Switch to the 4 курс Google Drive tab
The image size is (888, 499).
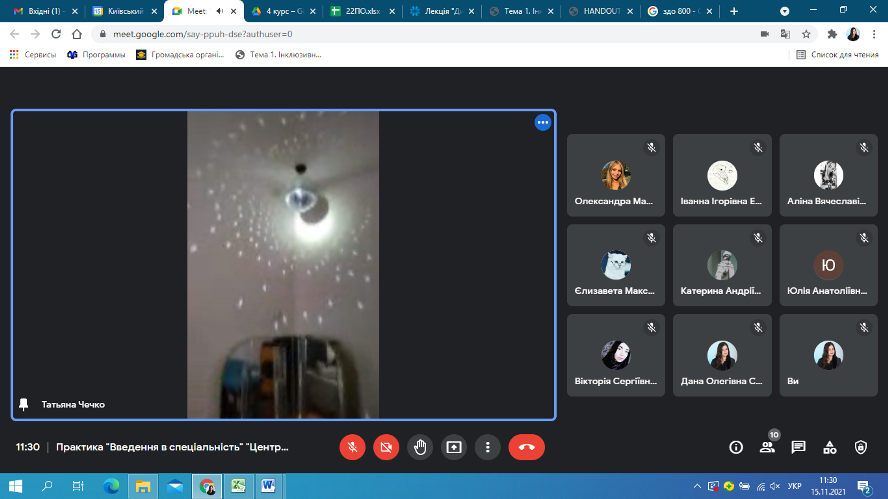coord(283,11)
